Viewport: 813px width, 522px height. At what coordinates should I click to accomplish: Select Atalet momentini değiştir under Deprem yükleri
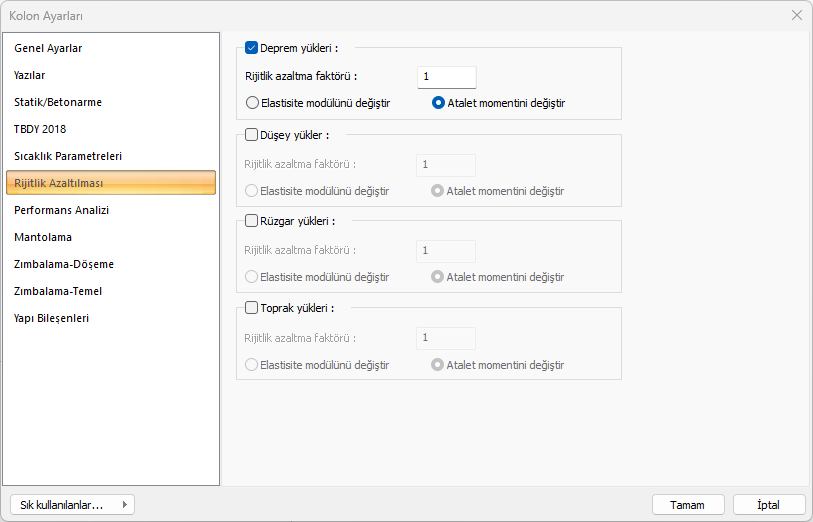[438, 102]
